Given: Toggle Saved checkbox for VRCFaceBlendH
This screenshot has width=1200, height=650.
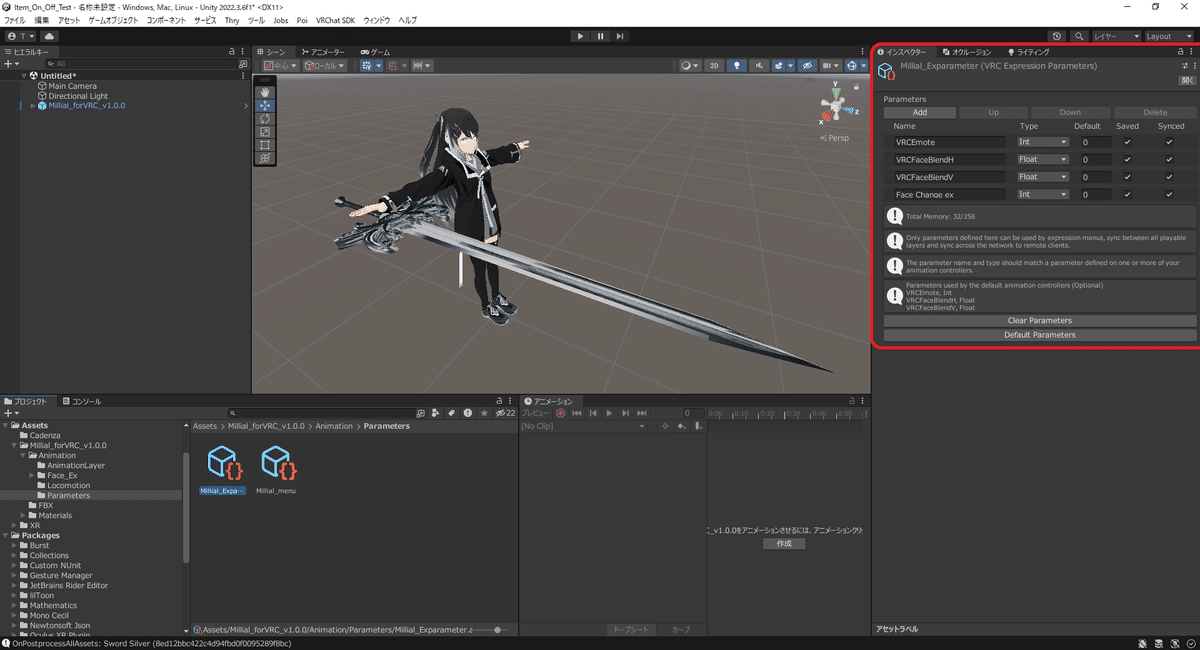Looking at the screenshot, I should 1127,159.
